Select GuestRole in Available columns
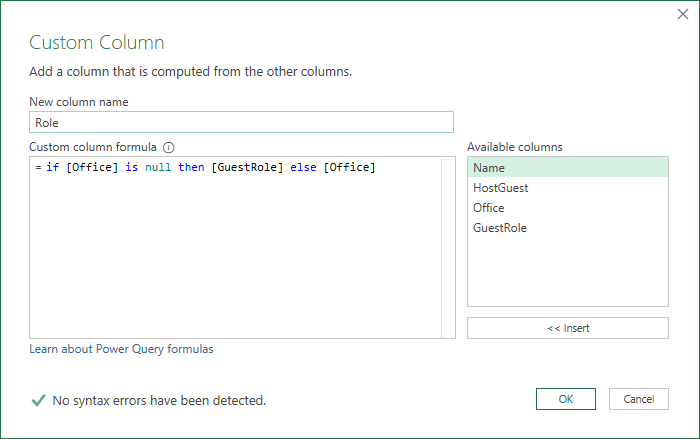Image resolution: width=700 pixels, height=439 pixels. [x=568, y=228]
